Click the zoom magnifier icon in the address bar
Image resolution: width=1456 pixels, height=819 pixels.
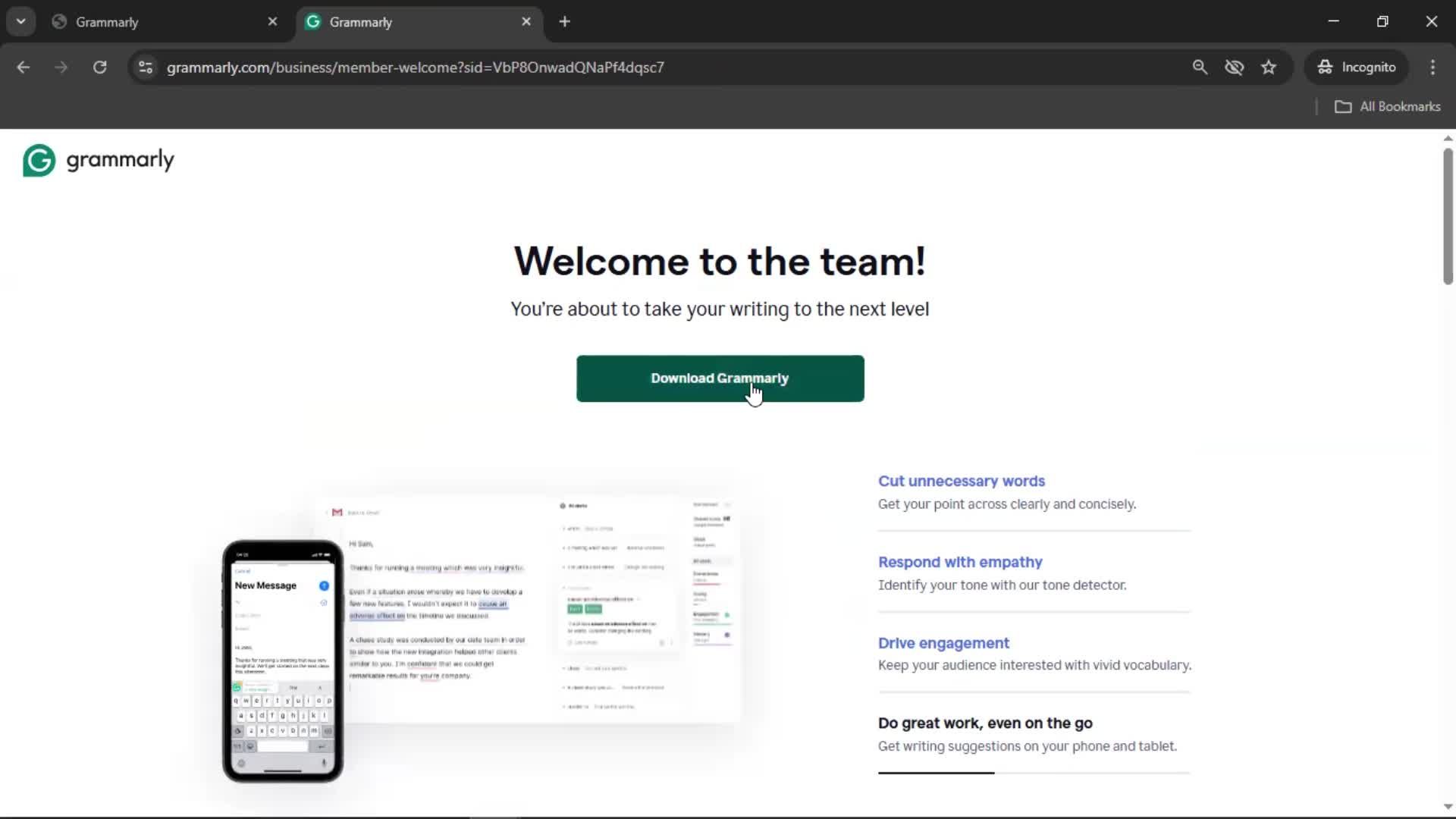tap(1200, 67)
